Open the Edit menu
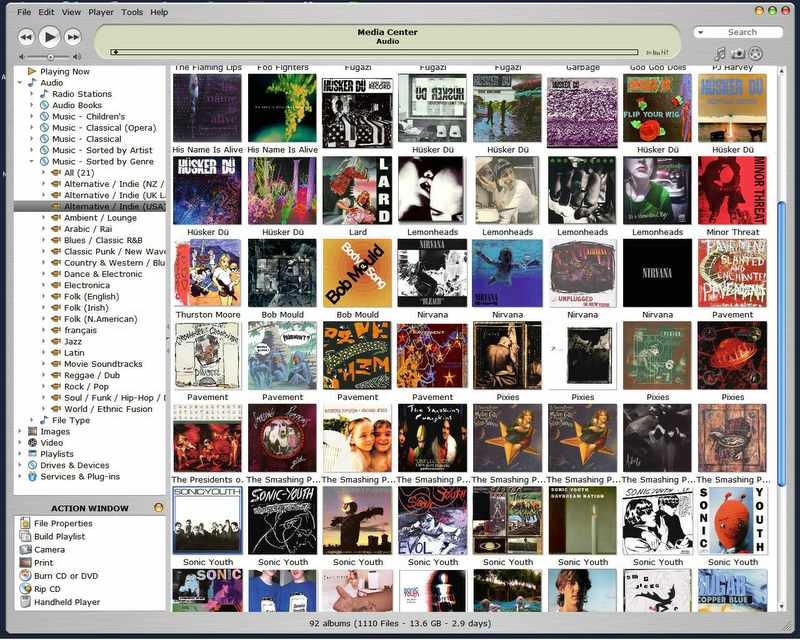The image size is (800, 640). point(46,12)
